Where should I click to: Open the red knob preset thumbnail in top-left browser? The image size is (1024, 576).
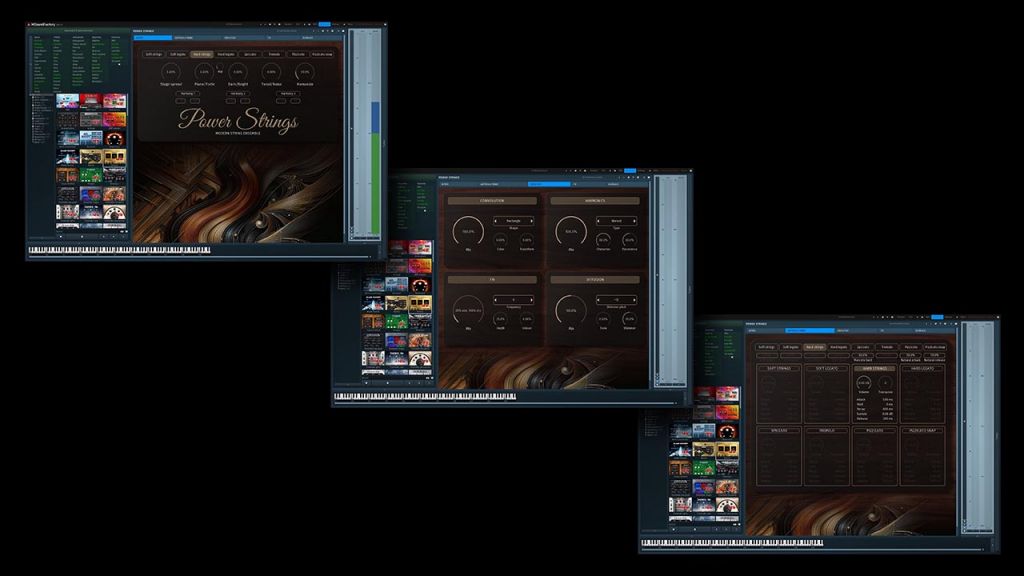pyautogui.click(x=114, y=138)
